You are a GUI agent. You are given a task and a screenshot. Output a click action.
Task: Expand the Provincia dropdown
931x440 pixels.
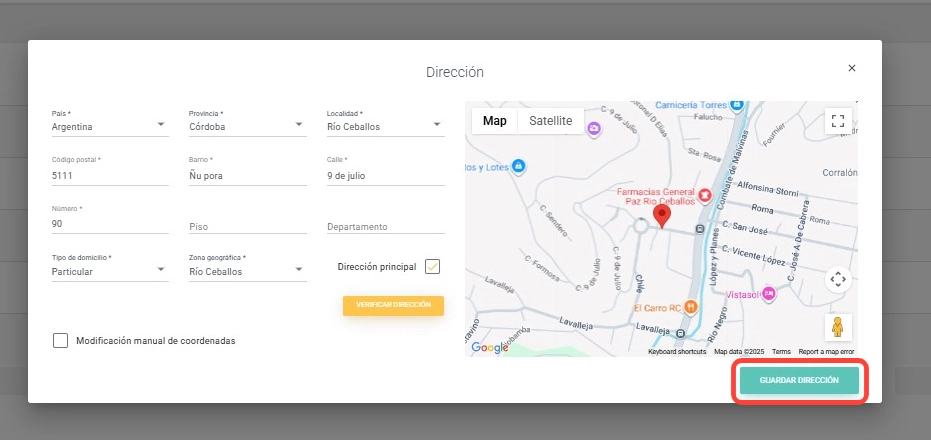click(247, 127)
